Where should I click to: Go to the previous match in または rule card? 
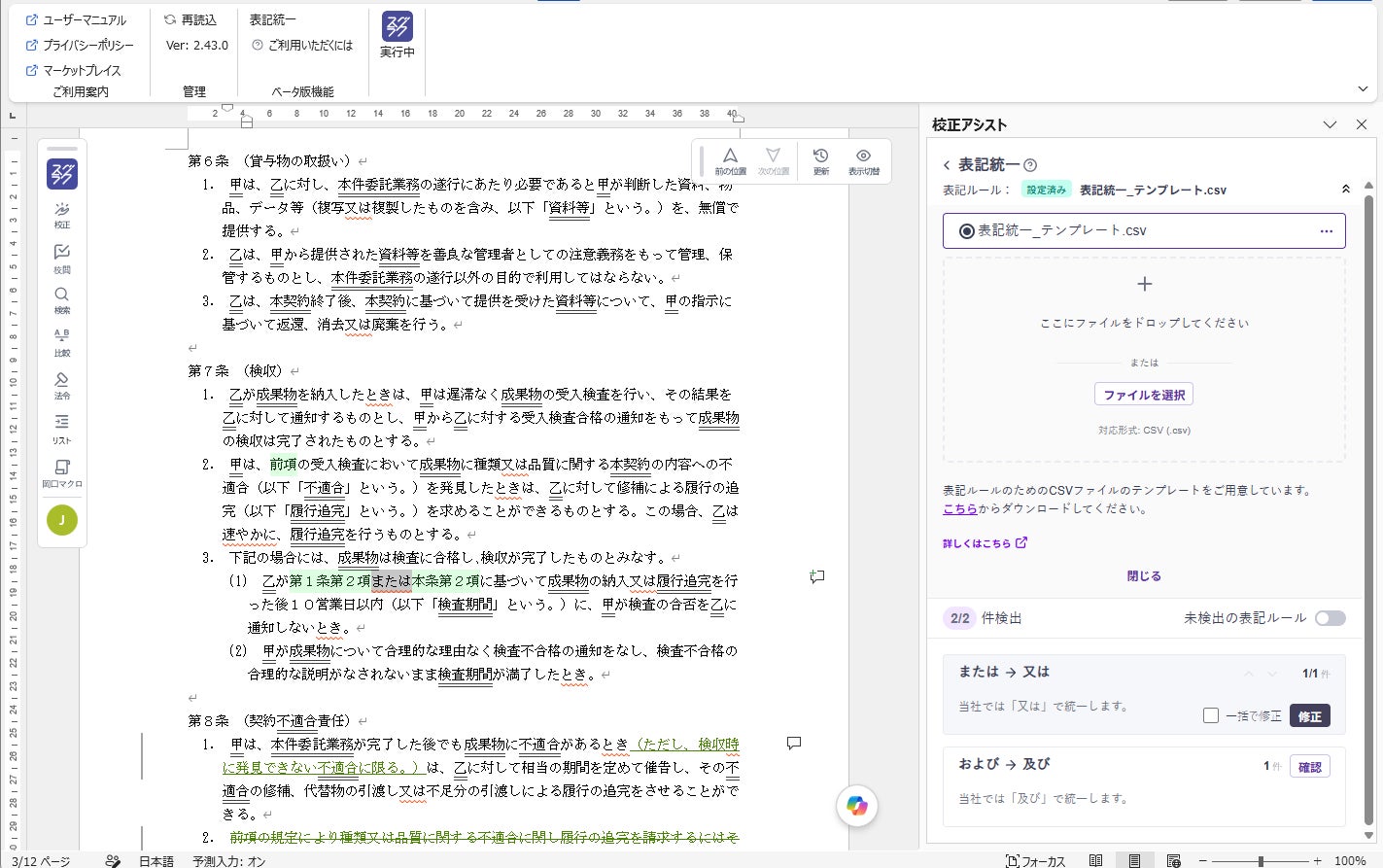click(1248, 674)
